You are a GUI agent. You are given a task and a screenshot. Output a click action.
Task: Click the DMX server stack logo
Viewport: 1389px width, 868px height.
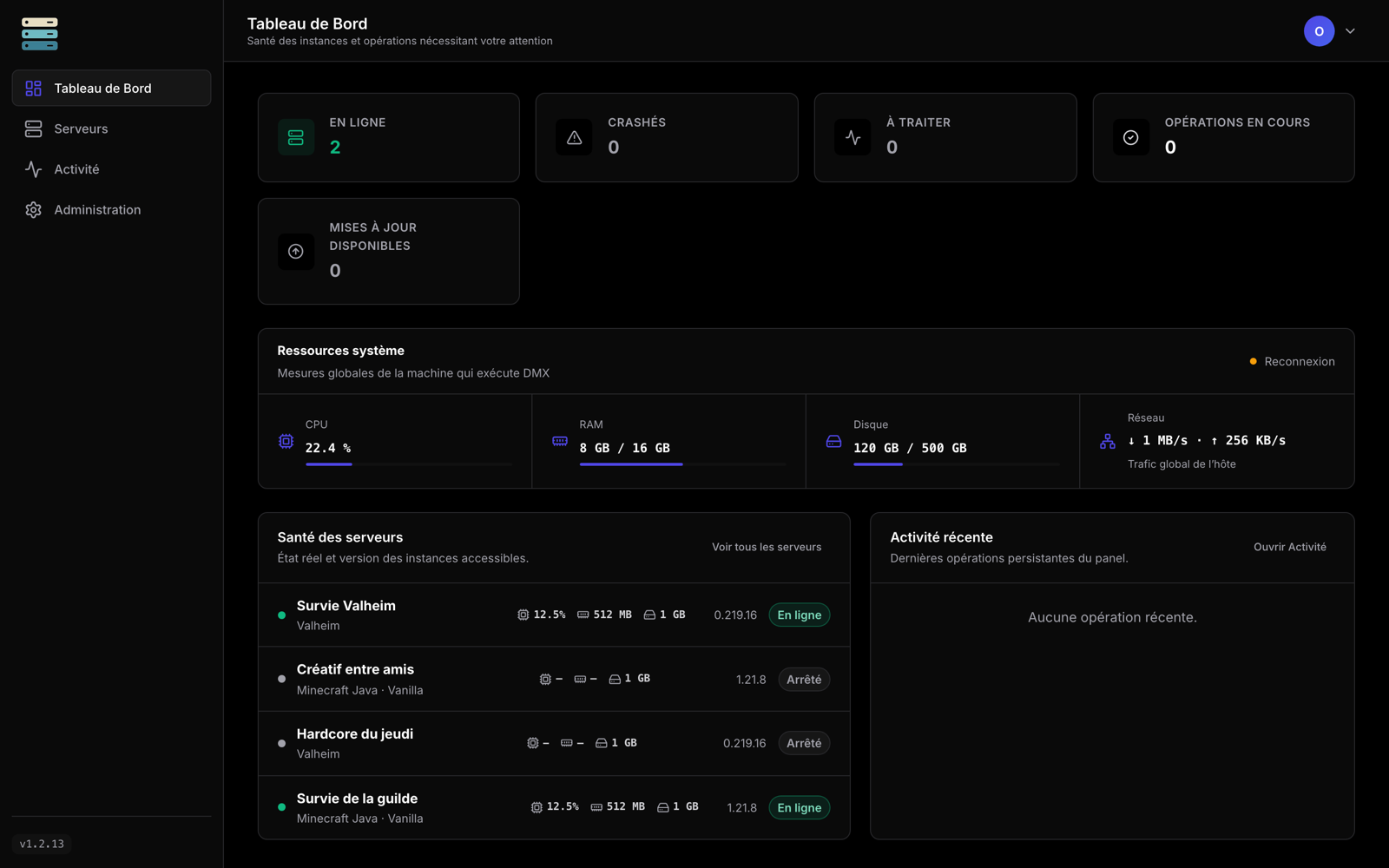coord(40,34)
